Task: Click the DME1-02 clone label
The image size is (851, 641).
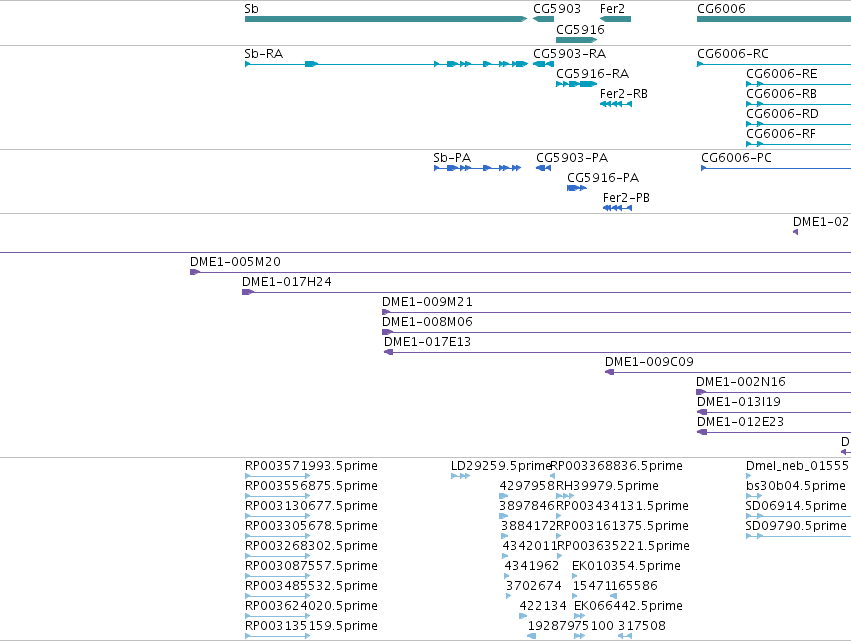Action: tap(821, 222)
